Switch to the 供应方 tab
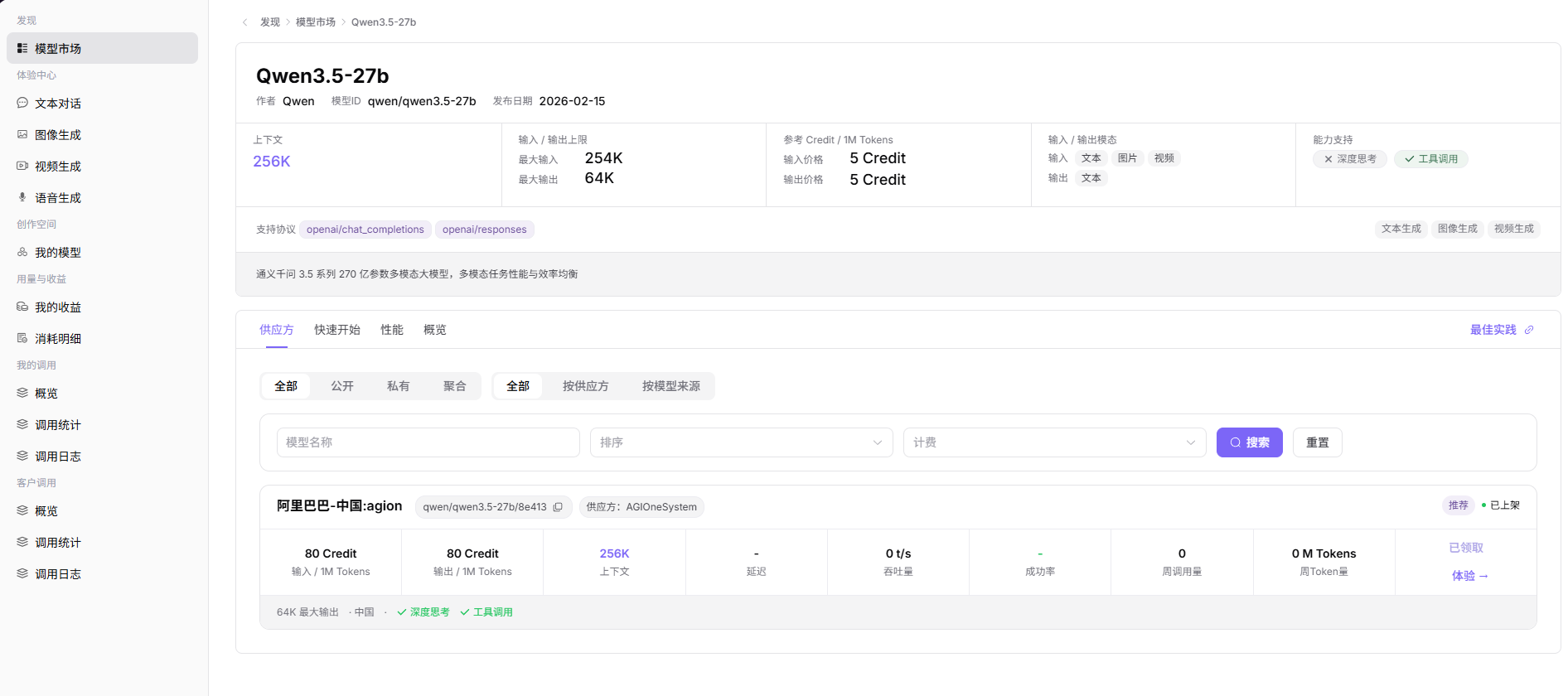Viewport: 1568px width, 696px height. tap(277, 330)
